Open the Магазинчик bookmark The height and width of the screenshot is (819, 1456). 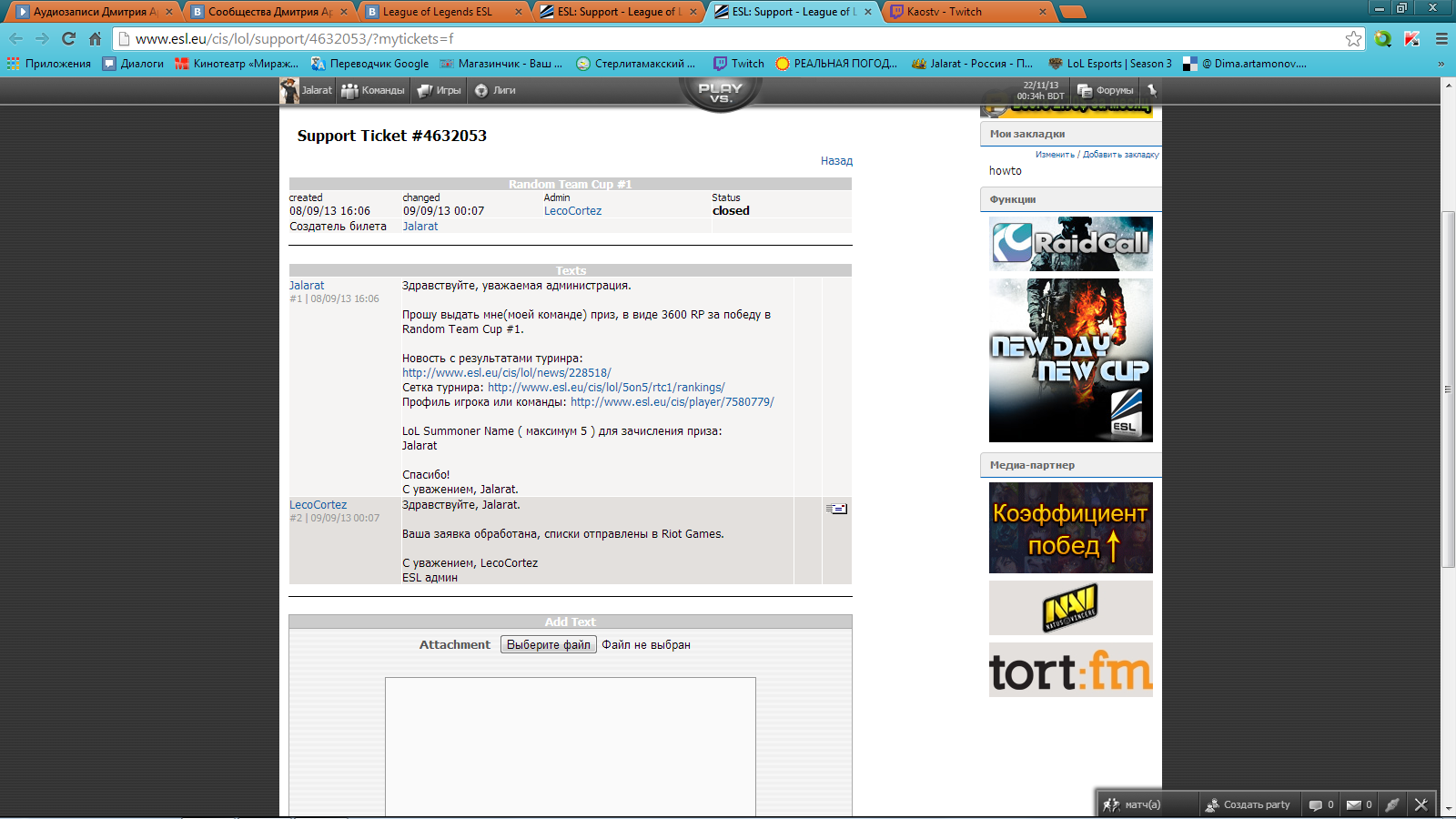[x=501, y=64]
